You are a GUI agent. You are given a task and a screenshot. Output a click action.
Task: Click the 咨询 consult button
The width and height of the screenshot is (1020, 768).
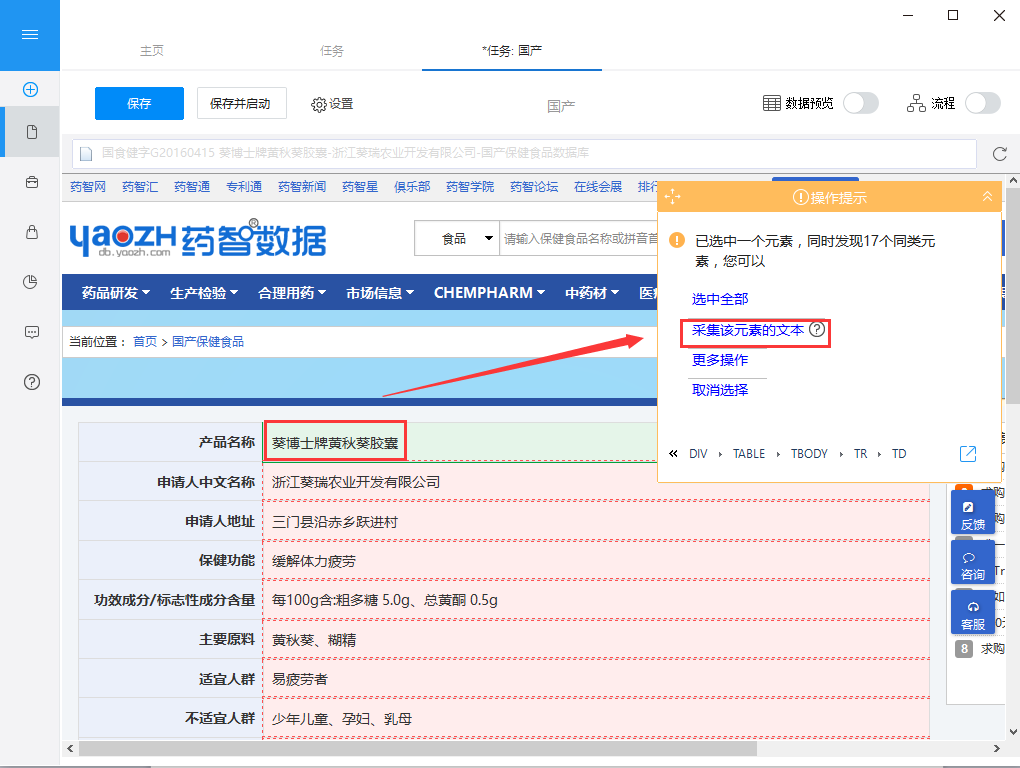(x=973, y=563)
